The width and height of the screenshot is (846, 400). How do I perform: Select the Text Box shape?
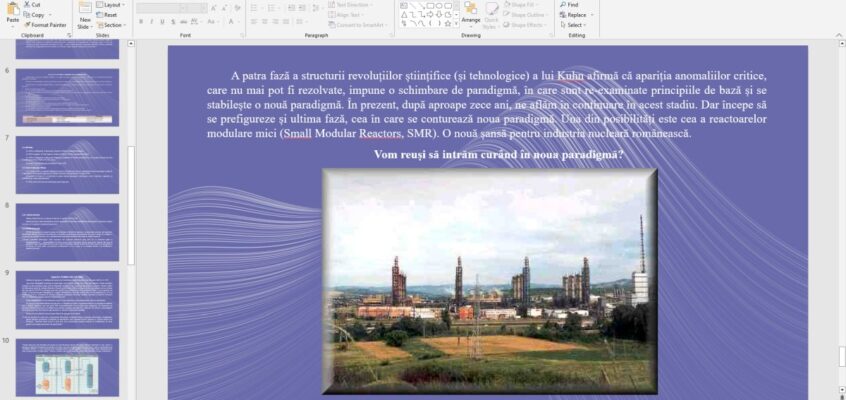click(x=404, y=5)
